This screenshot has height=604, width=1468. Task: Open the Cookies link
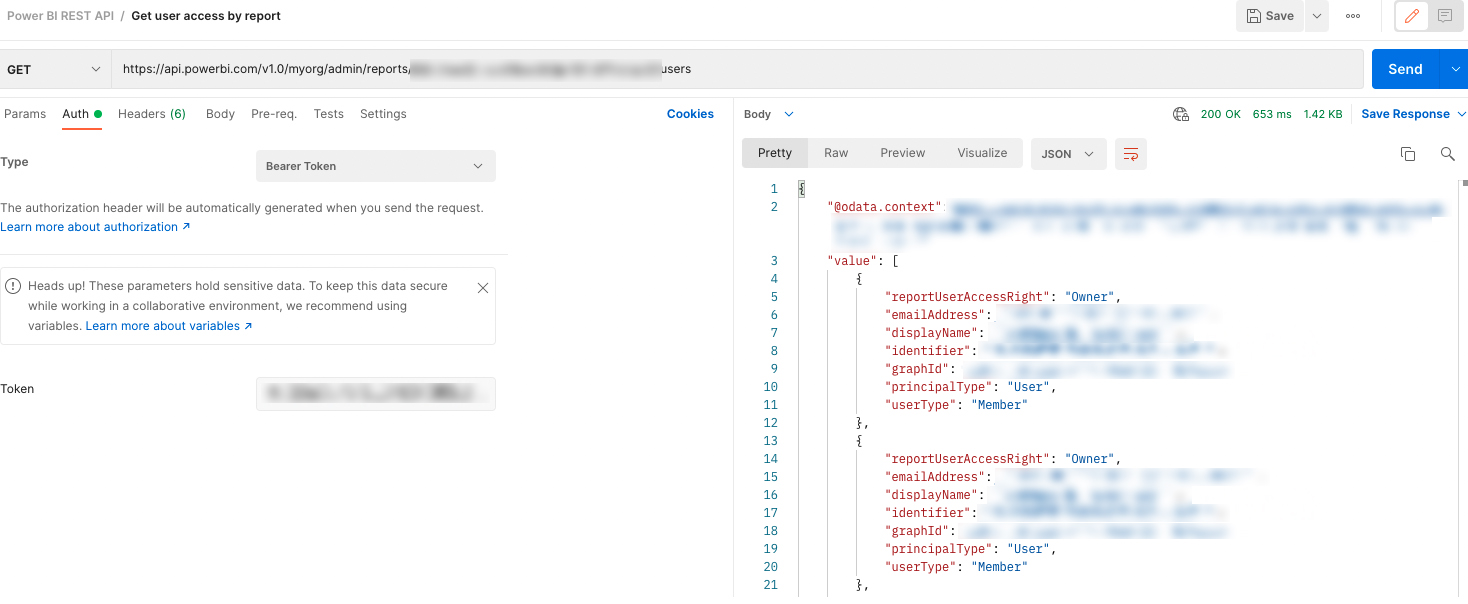[x=690, y=114]
